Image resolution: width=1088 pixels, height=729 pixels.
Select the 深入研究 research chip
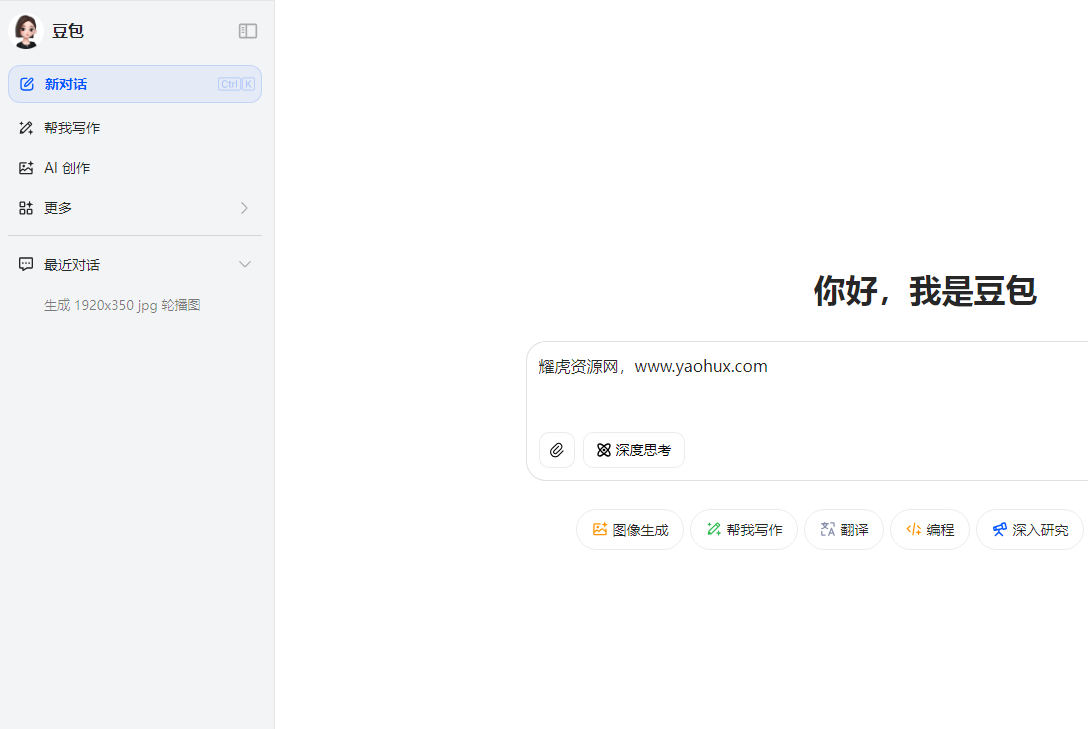pos(1030,530)
